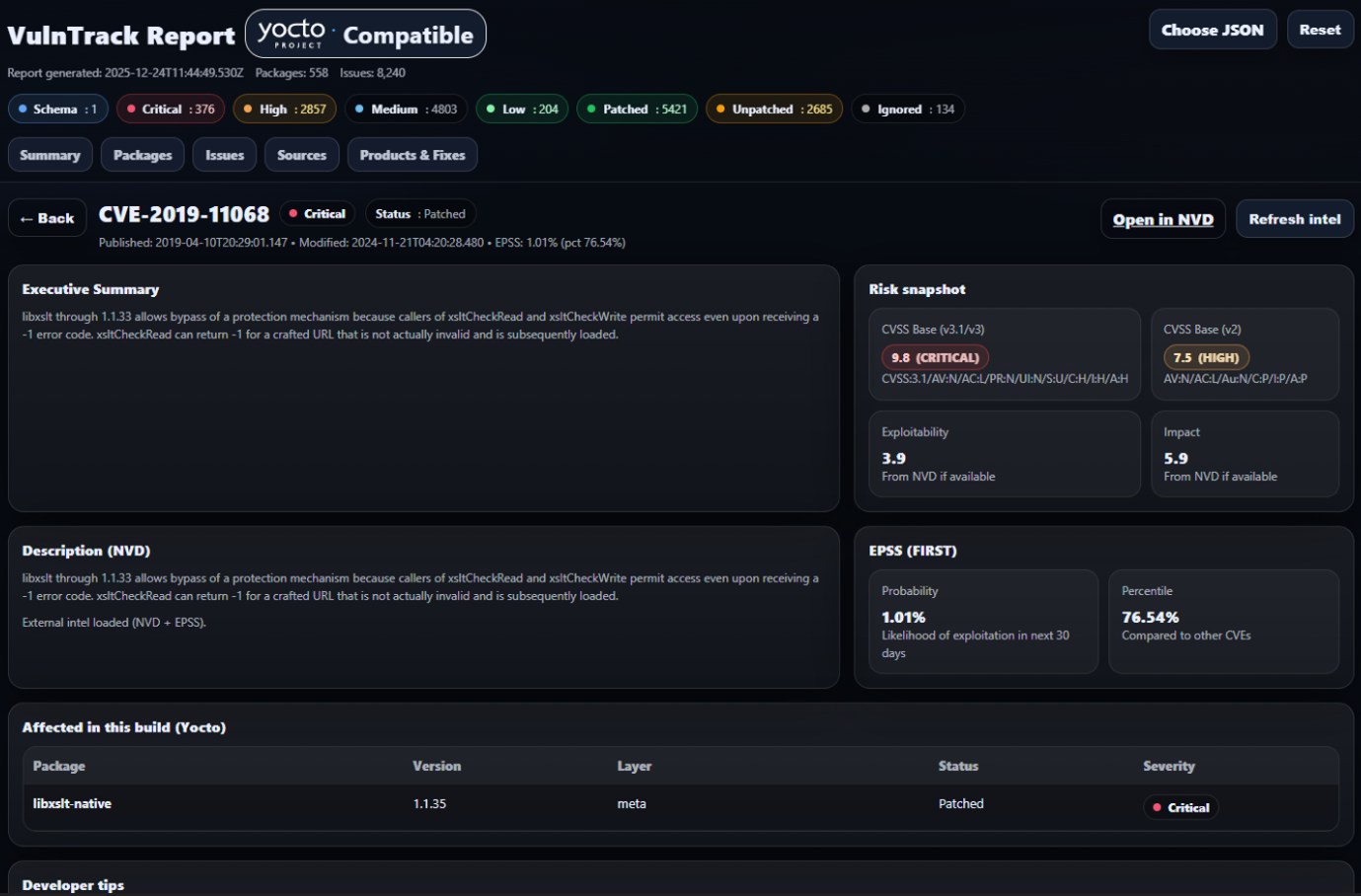Click the Critical severity pill in table row

(1180, 807)
